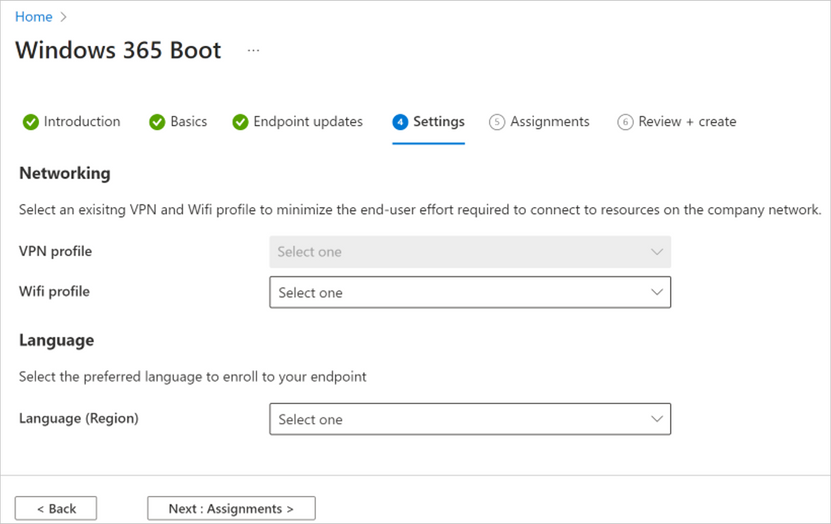Click the green checkmark beside Endpoint updates
Viewport: 831px width, 524px height.
[x=240, y=122]
